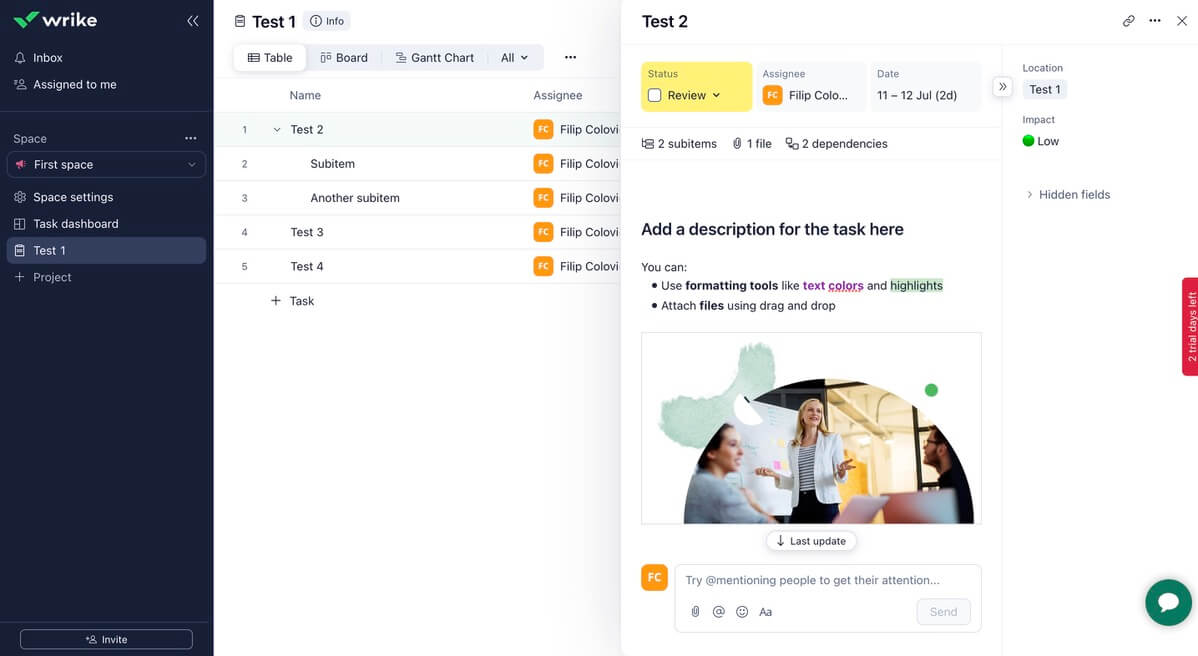
Task: Click the green 'highlights' word
Action: pos(916,286)
